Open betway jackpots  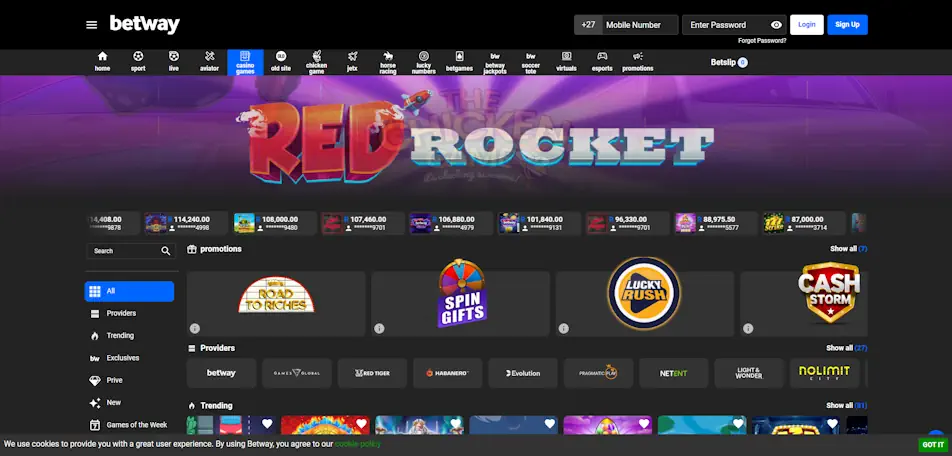(495, 62)
